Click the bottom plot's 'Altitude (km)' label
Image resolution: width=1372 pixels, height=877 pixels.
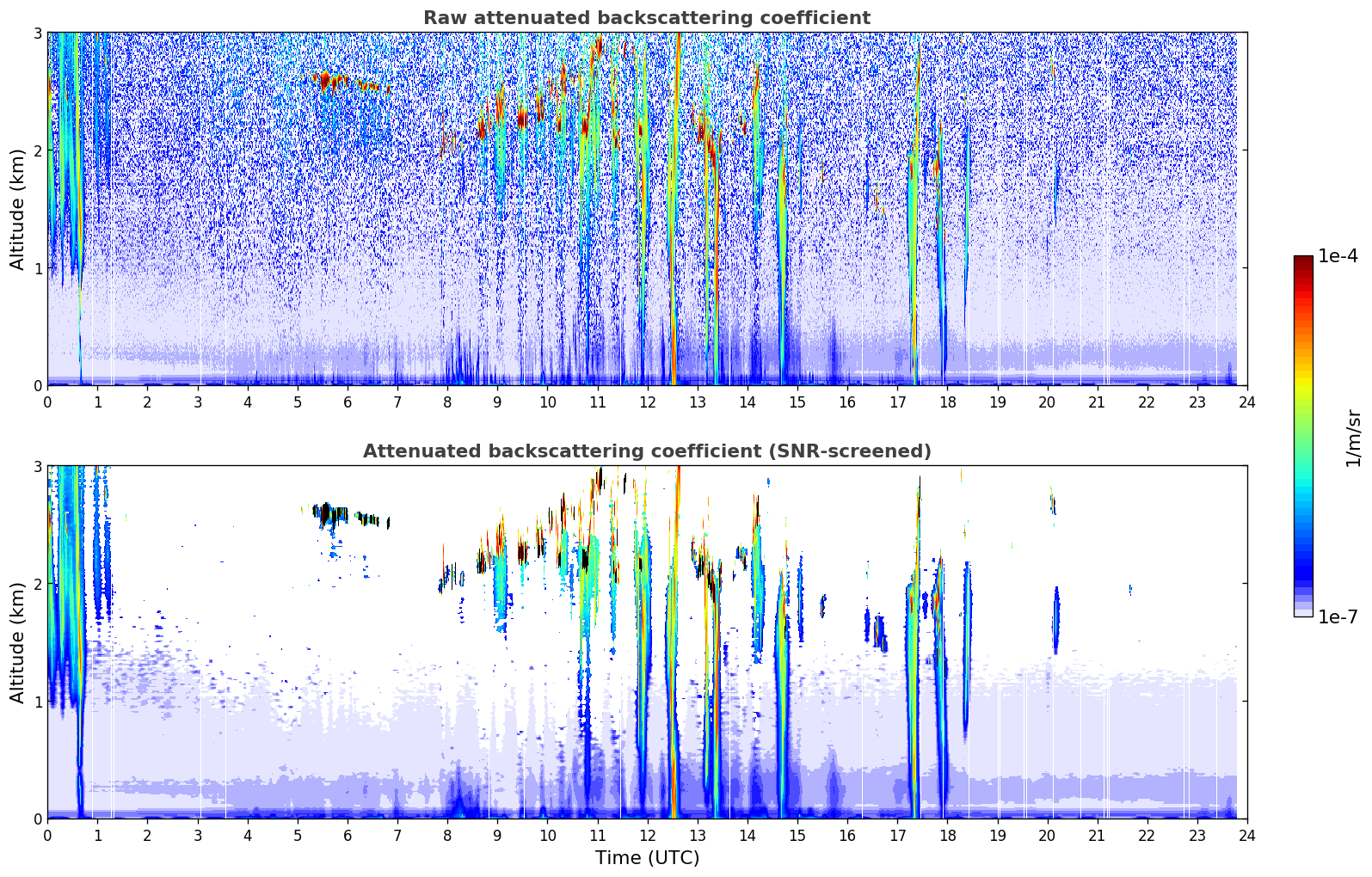17,642
